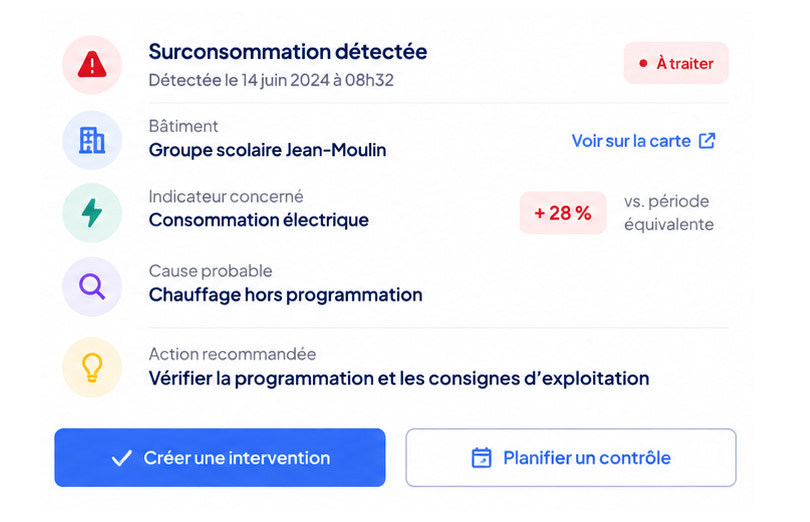Click the yellow lightbulb icon
Image resolution: width=810 pixels, height=522 pixels.
point(92,367)
